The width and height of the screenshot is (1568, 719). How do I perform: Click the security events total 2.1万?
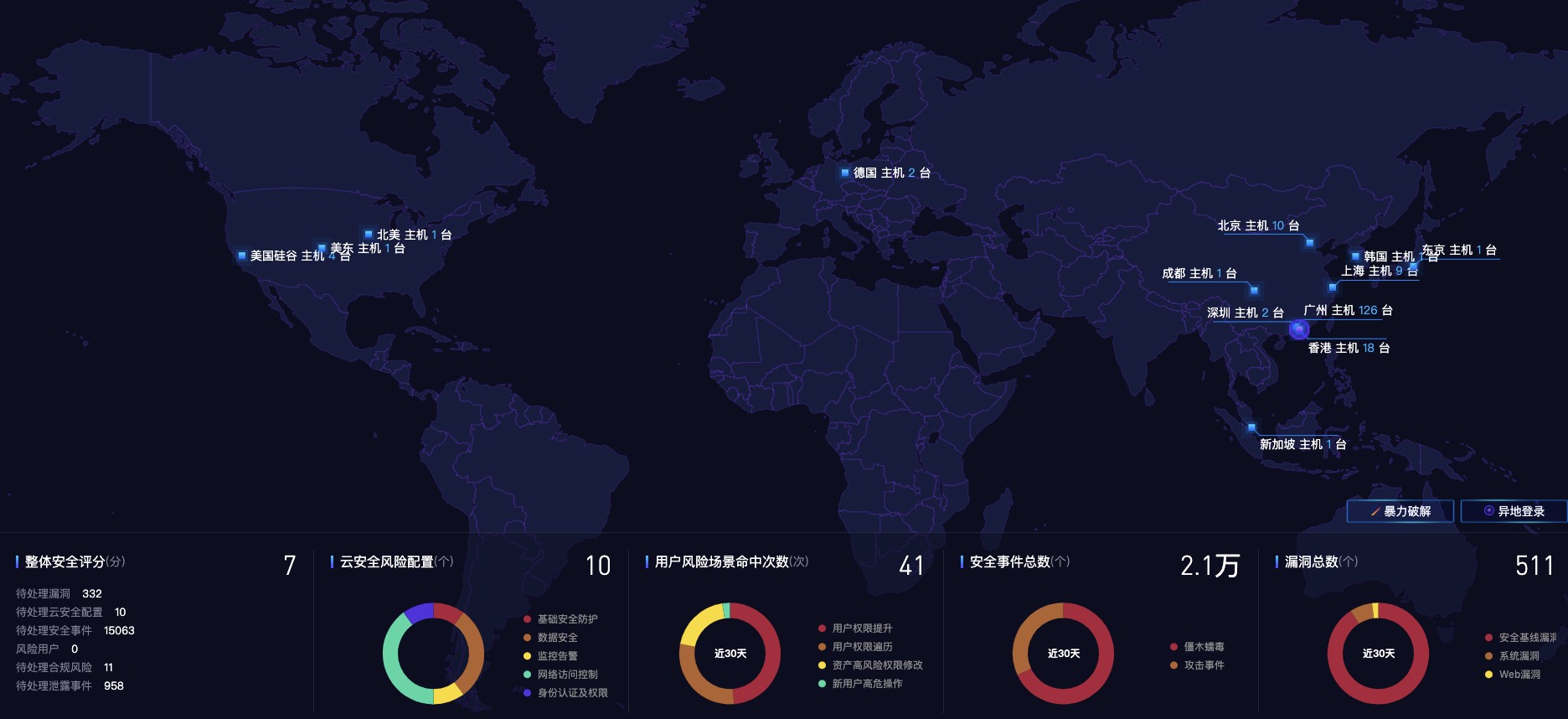[1210, 566]
